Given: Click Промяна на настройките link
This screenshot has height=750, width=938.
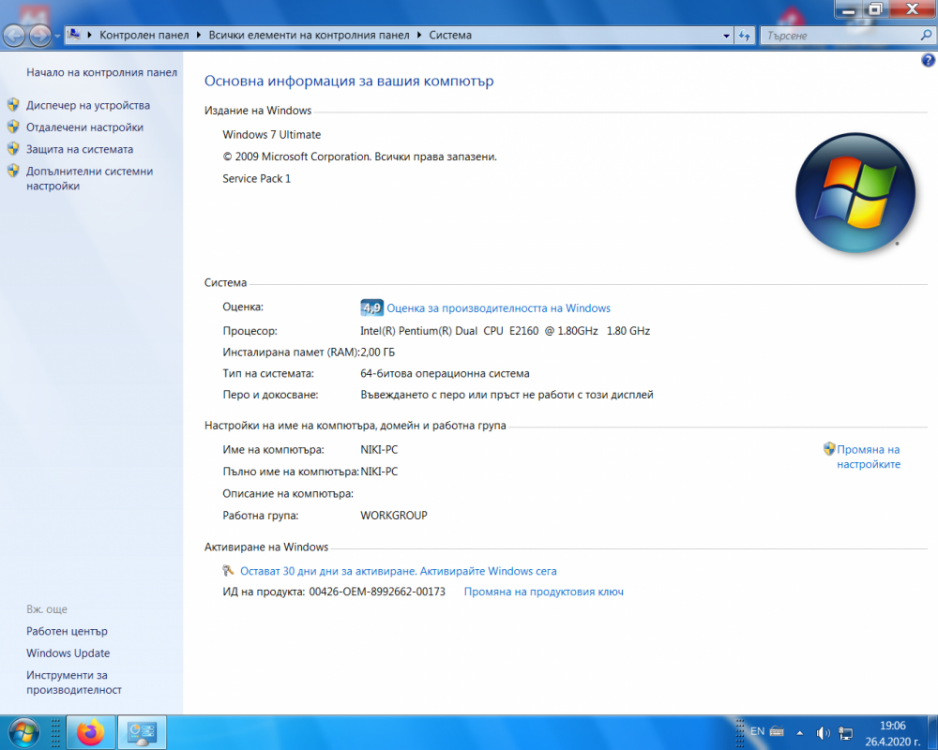Looking at the screenshot, I should coord(868,457).
